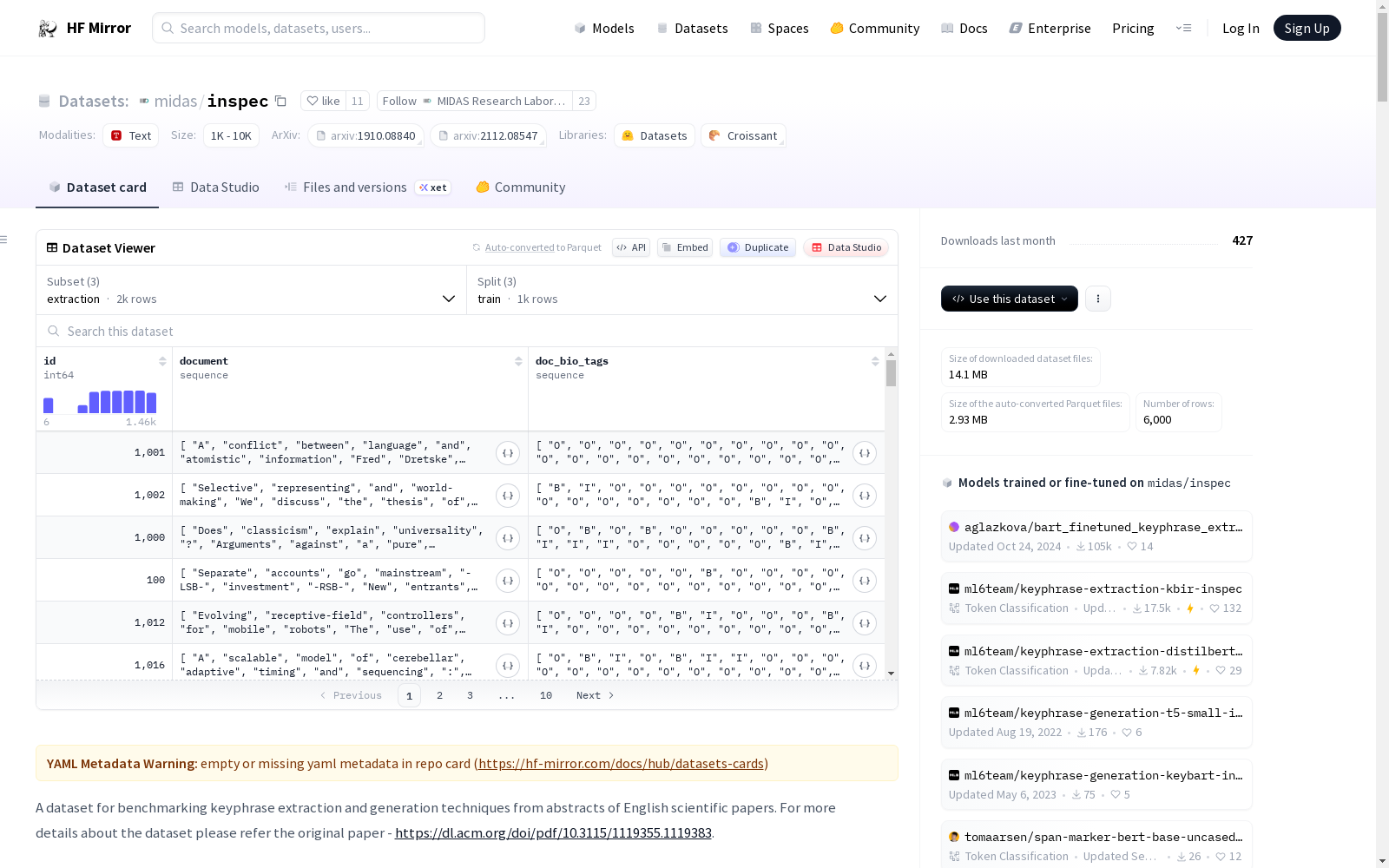Go to page 10 of dataset rows

546,695
